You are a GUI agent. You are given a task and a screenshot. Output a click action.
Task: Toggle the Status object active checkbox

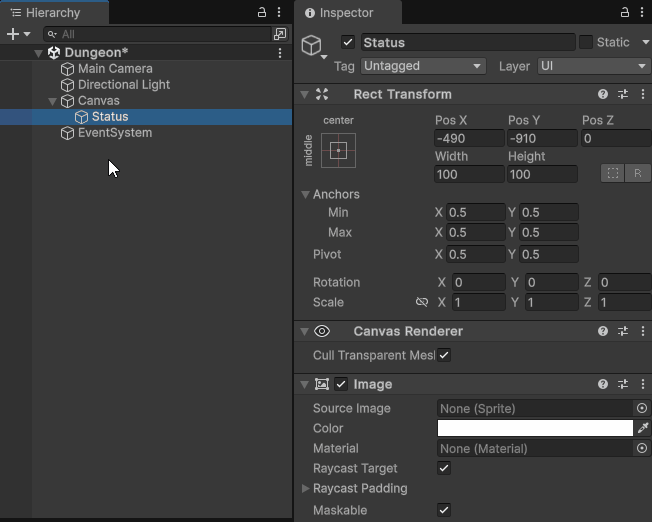(348, 42)
